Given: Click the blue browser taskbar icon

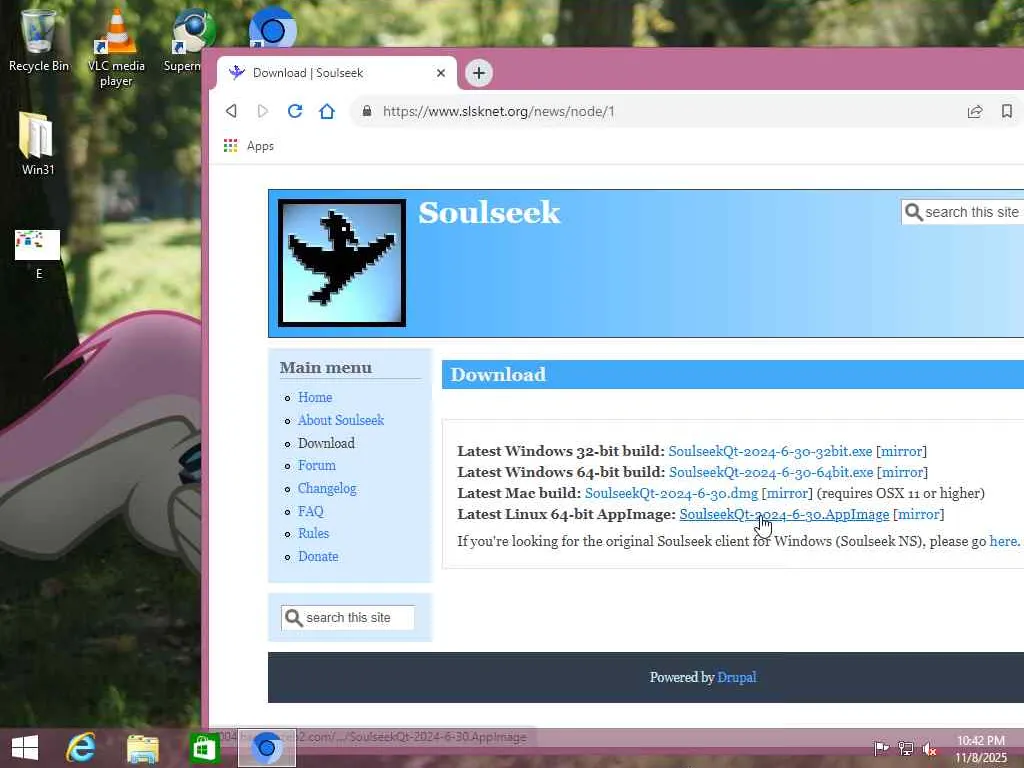Looking at the screenshot, I should point(266,748).
